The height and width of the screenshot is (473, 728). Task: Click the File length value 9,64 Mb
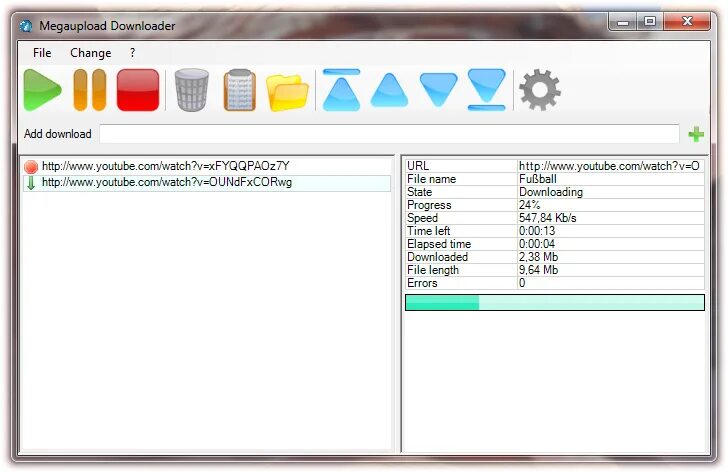pos(539,270)
